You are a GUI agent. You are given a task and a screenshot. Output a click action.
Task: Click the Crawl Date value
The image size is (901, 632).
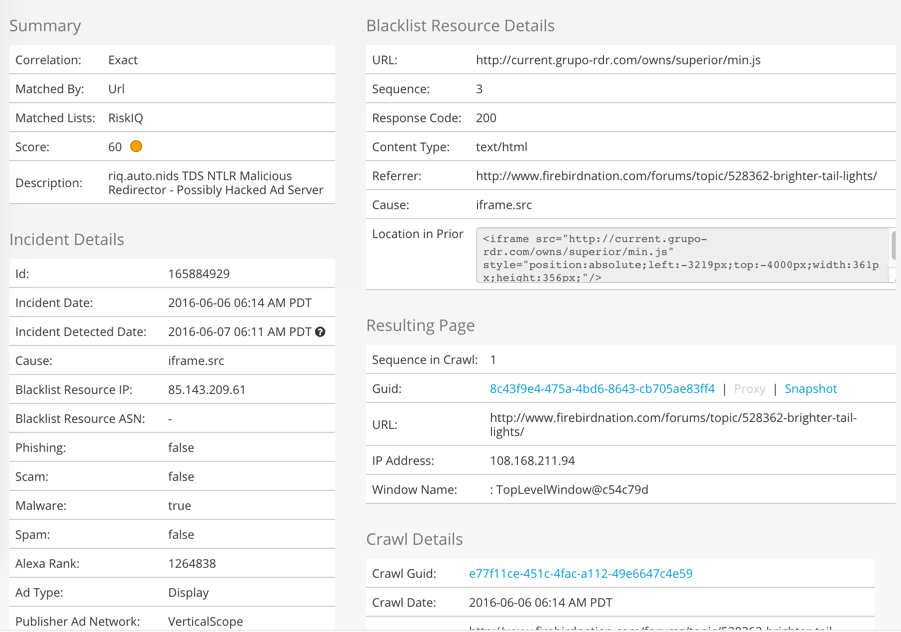click(541, 603)
